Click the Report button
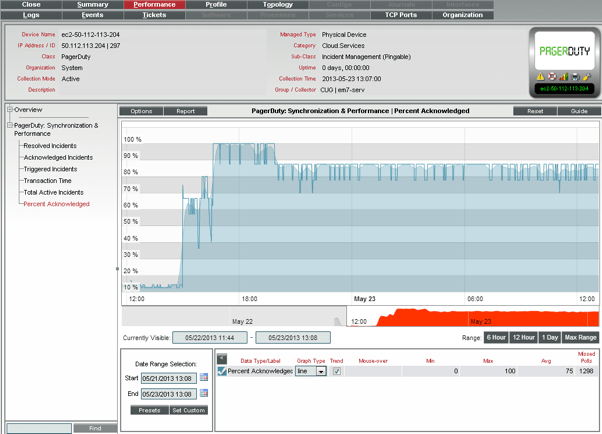This screenshot has height=434, width=602. click(x=186, y=111)
